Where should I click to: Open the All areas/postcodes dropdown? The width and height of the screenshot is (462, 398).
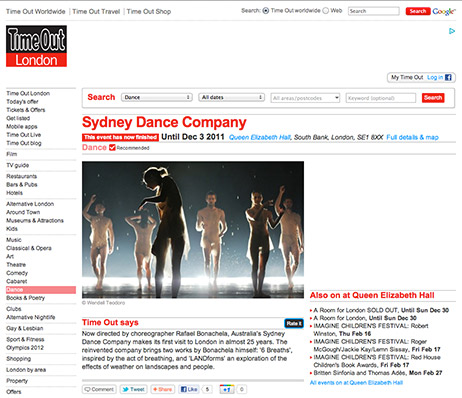point(305,98)
